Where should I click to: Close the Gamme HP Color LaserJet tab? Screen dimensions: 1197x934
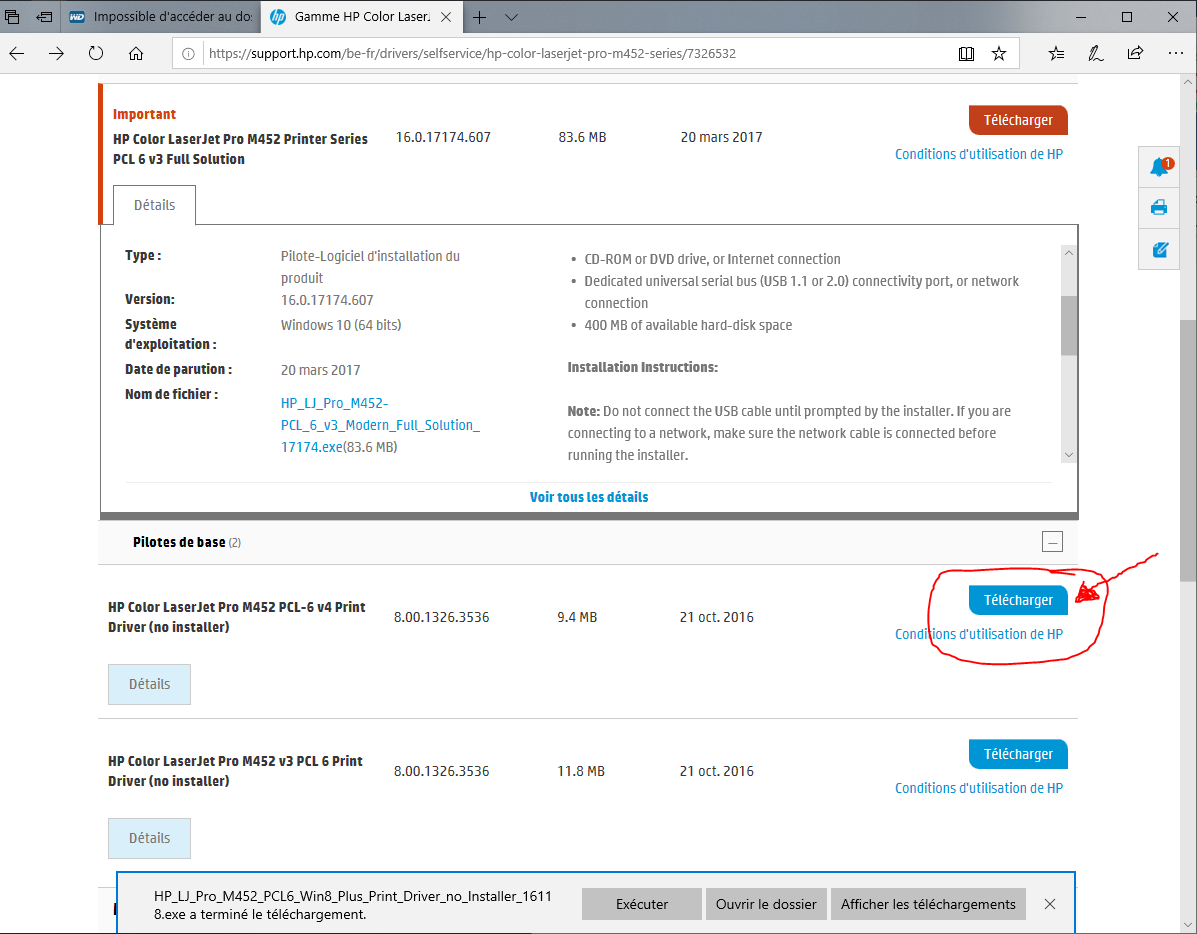point(447,17)
